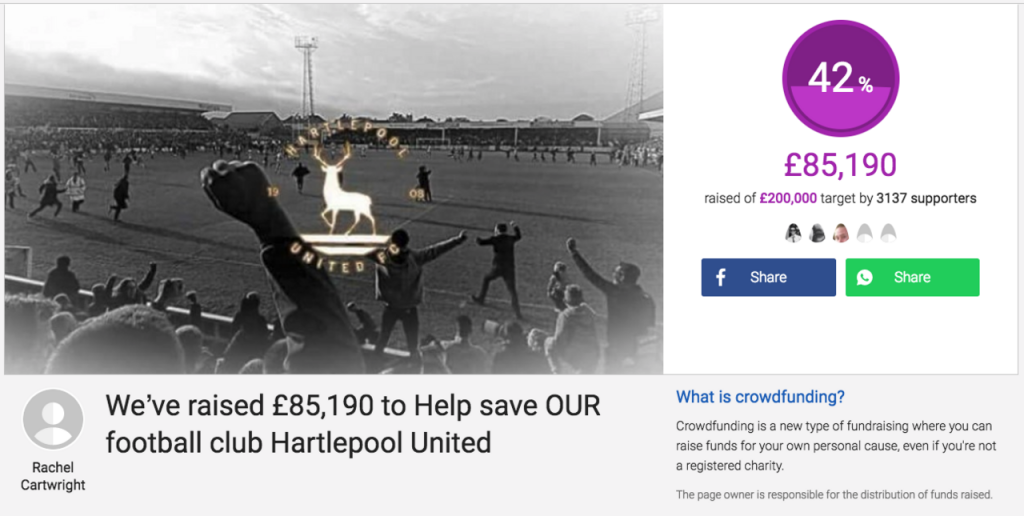
Task: Click the 42% progress circle
Action: click(x=840, y=78)
